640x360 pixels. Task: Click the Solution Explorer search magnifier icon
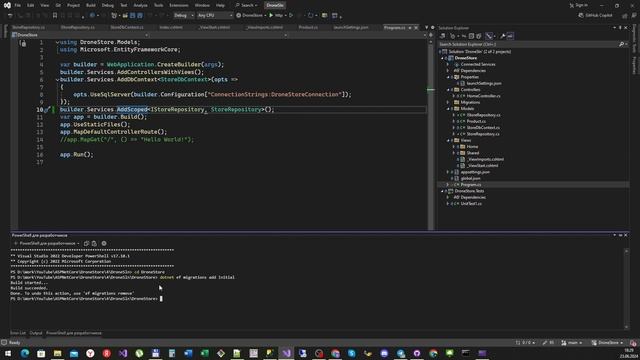click(621, 44)
